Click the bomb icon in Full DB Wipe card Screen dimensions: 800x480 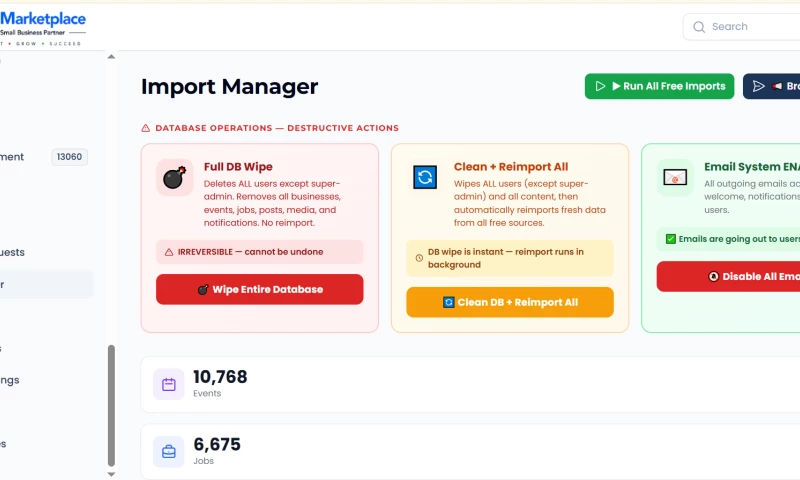click(x=174, y=178)
